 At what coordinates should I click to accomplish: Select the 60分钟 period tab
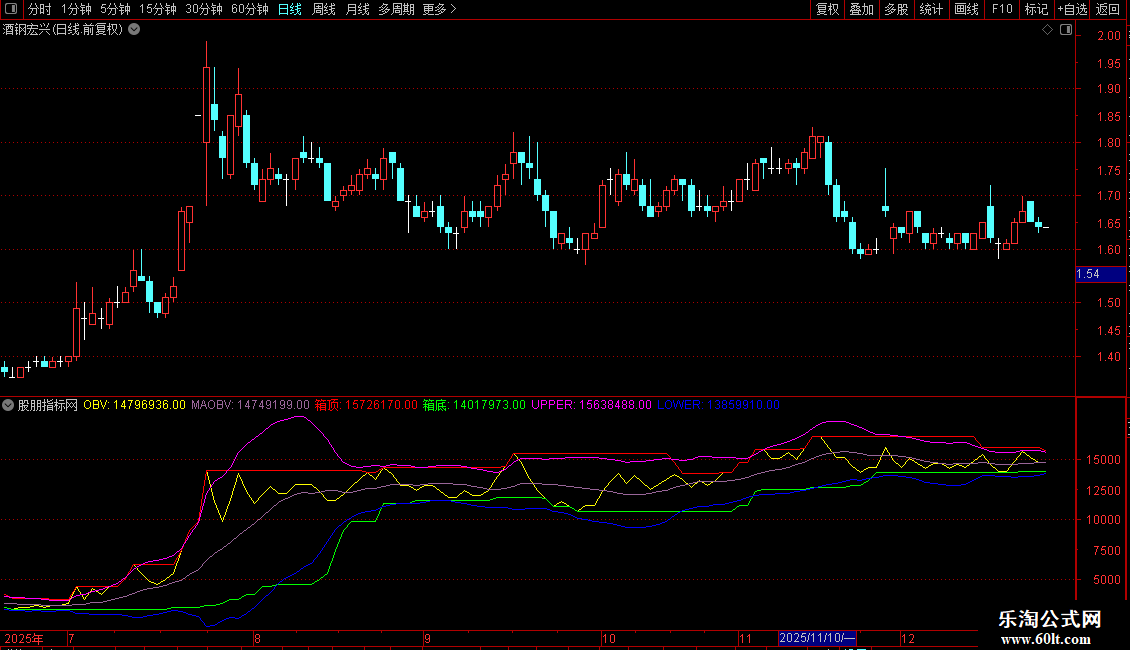tap(249, 9)
